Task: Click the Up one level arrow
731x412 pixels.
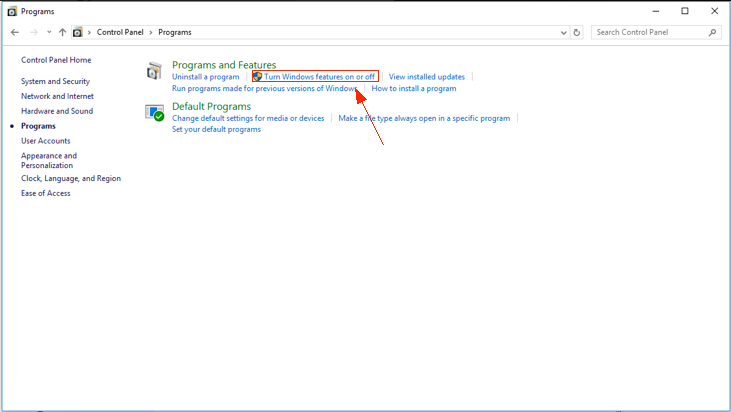Action: (x=62, y=32)
